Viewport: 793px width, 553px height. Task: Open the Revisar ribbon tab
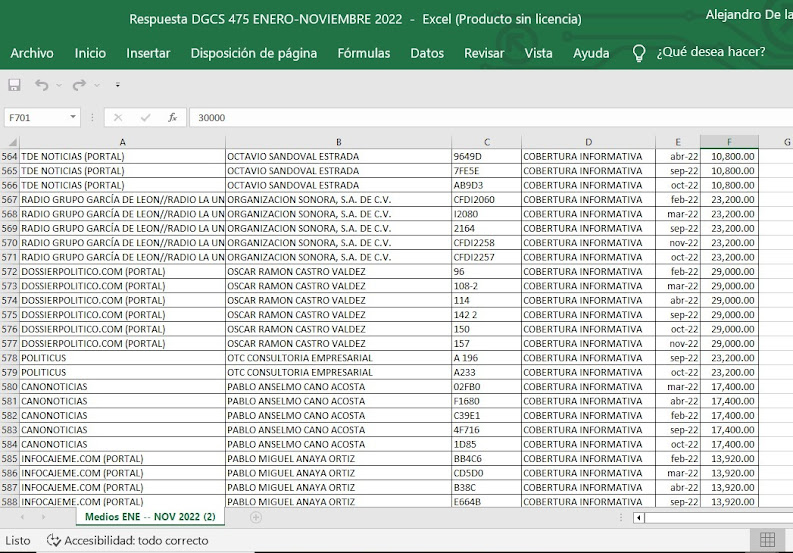[x=484, y=53]
